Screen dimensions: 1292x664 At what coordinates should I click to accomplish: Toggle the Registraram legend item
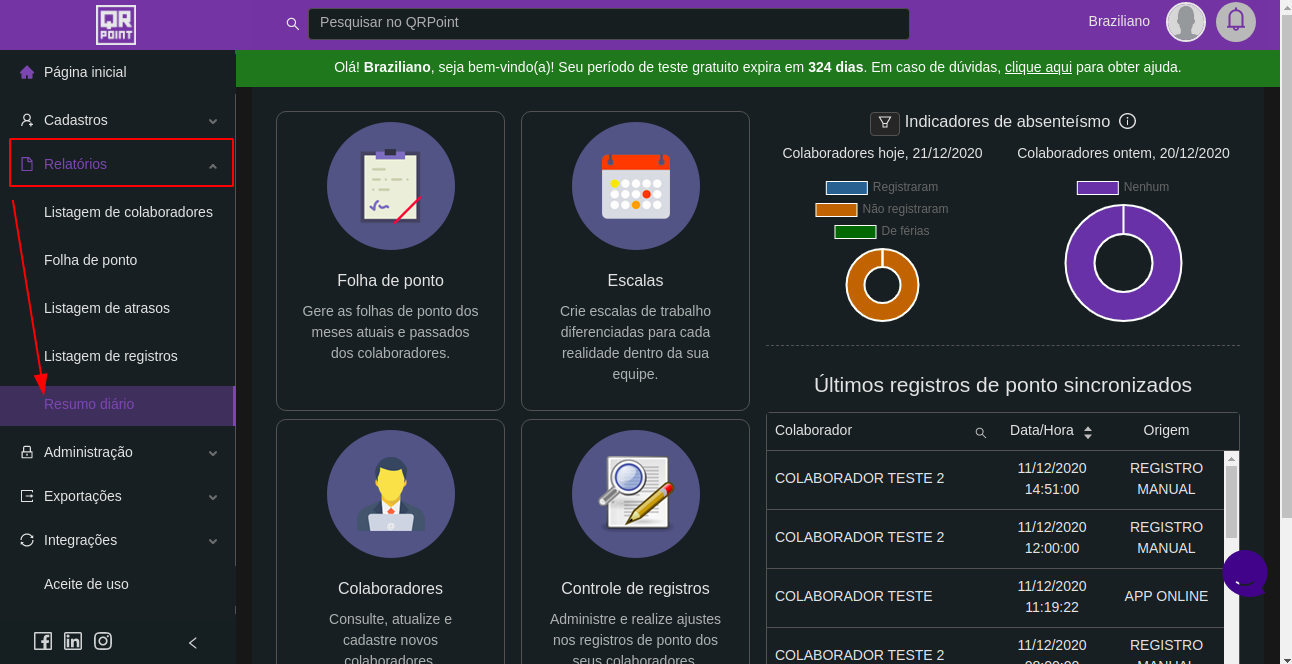pos(881,187)
